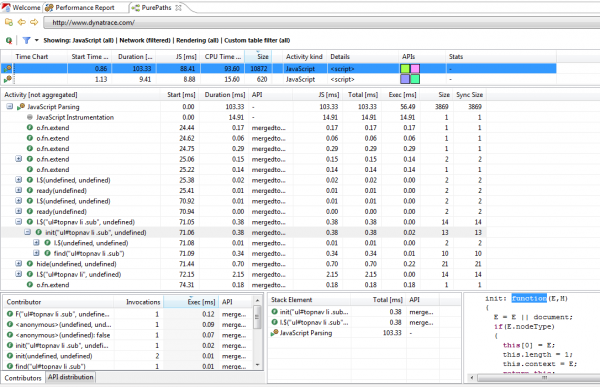The image size is (600, 387).
Task: Open the Performance Report tab
Action: 80,8
